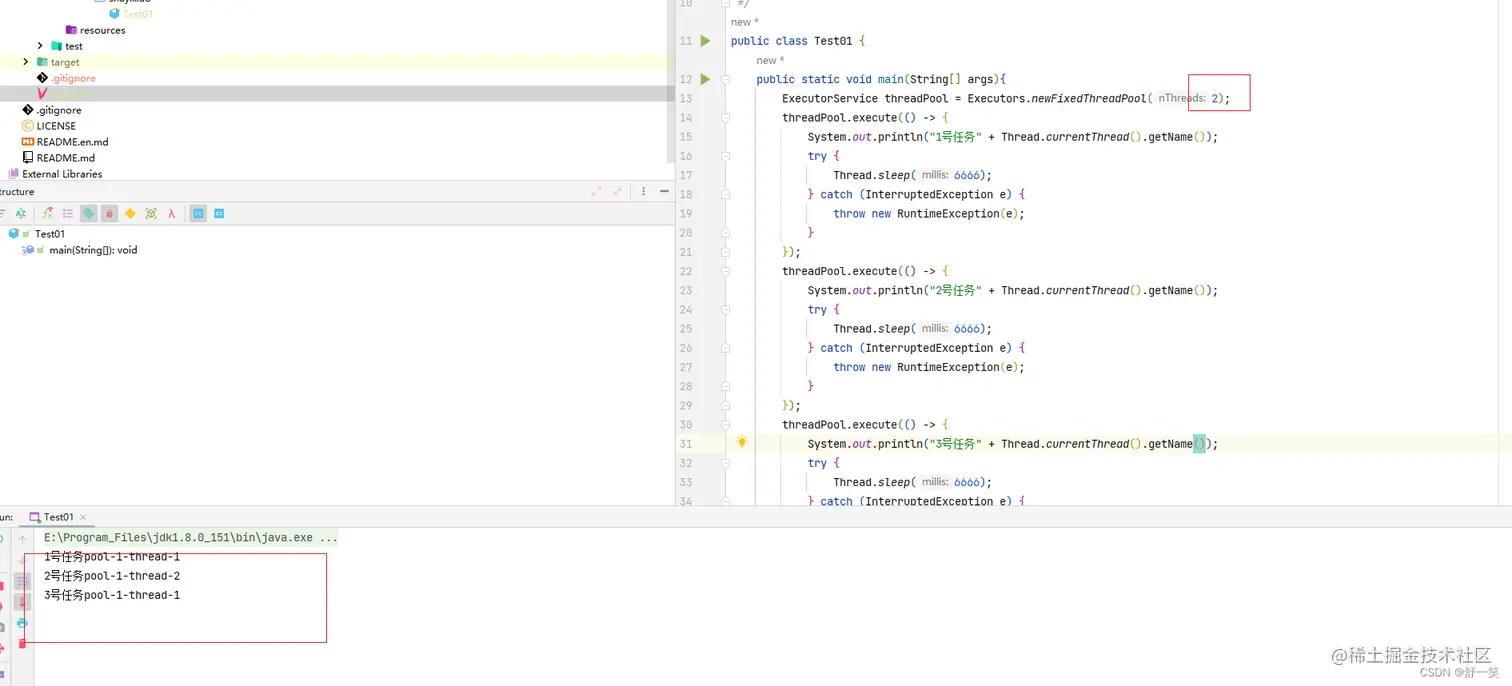The height and width of the screenshot is (686, 1512).
Task: Toggle show inherited members icon in Structure
Action: click(x=47, y=214)
